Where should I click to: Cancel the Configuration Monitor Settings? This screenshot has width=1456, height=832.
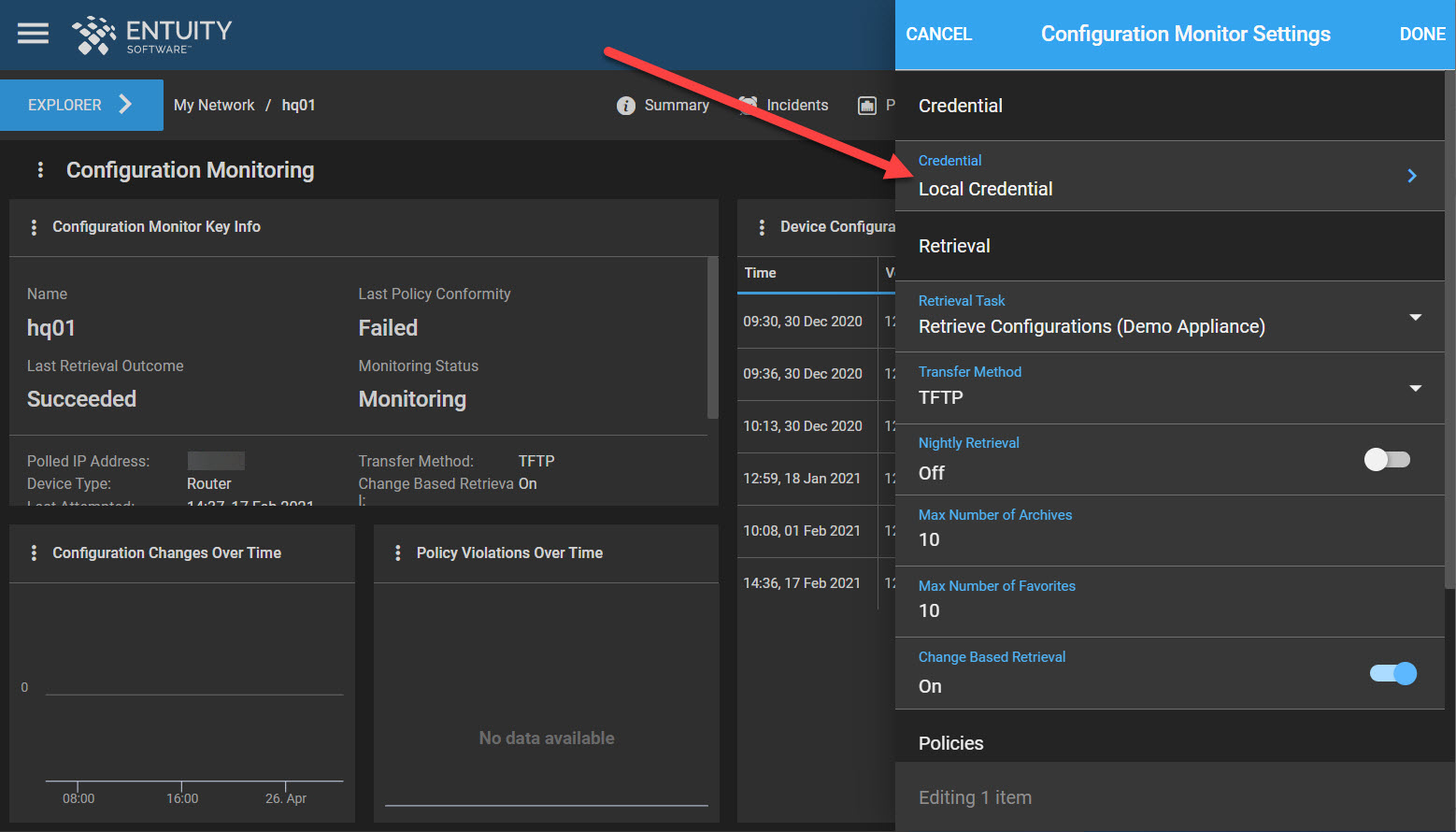[x=938, y=34]
